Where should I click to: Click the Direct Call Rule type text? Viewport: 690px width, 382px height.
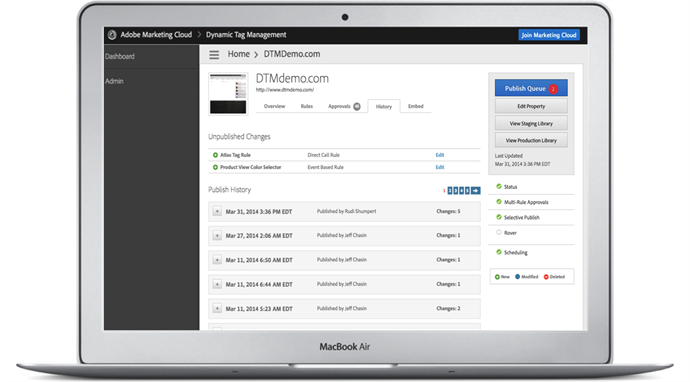coord(323,155)
